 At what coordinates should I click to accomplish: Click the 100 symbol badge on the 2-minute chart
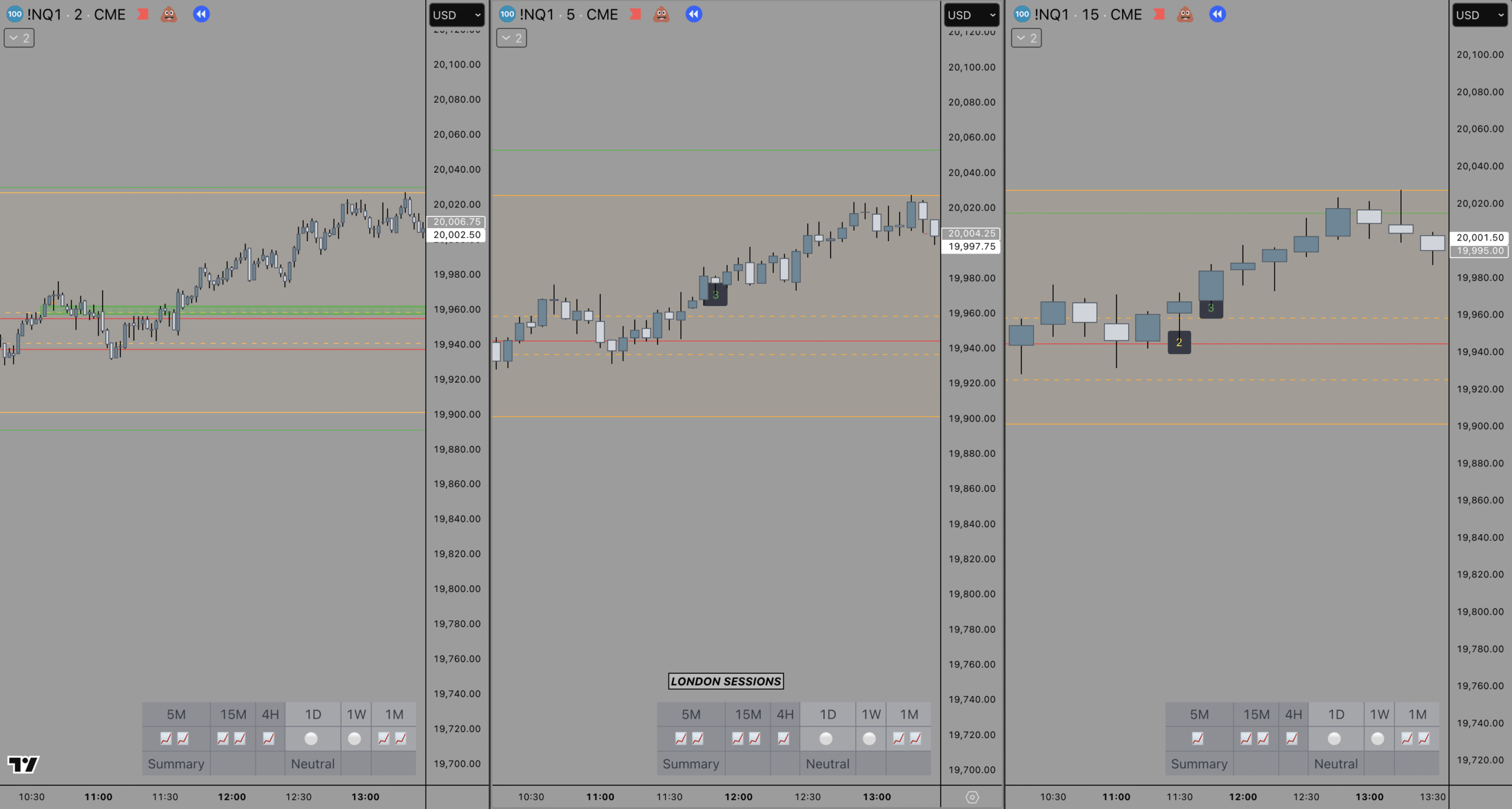tap(15, 14)
